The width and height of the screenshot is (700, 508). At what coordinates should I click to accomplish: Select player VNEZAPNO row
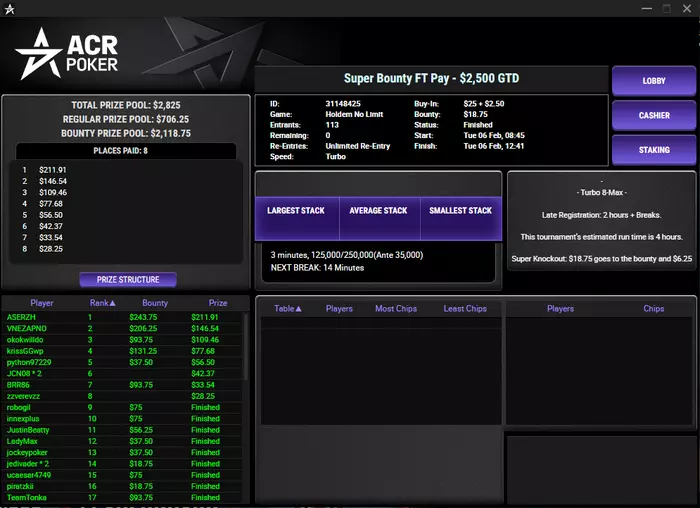[x=122, y=328]
